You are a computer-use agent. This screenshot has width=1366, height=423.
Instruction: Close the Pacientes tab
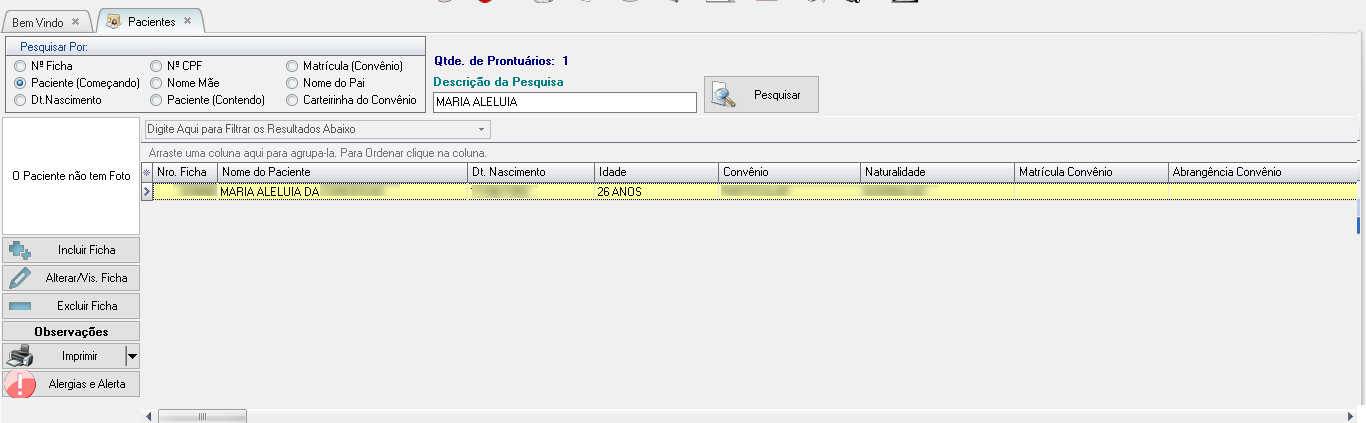tap(187, 21)
